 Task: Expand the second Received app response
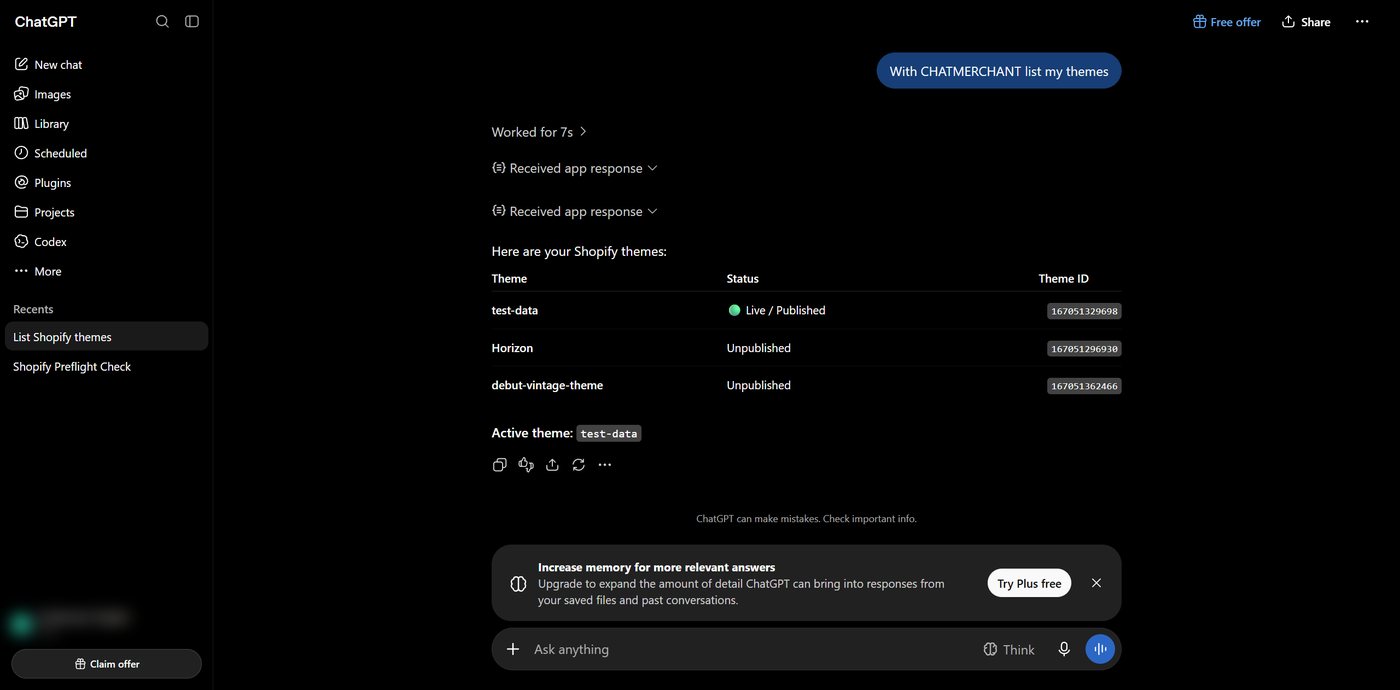(x=575, y=211)
